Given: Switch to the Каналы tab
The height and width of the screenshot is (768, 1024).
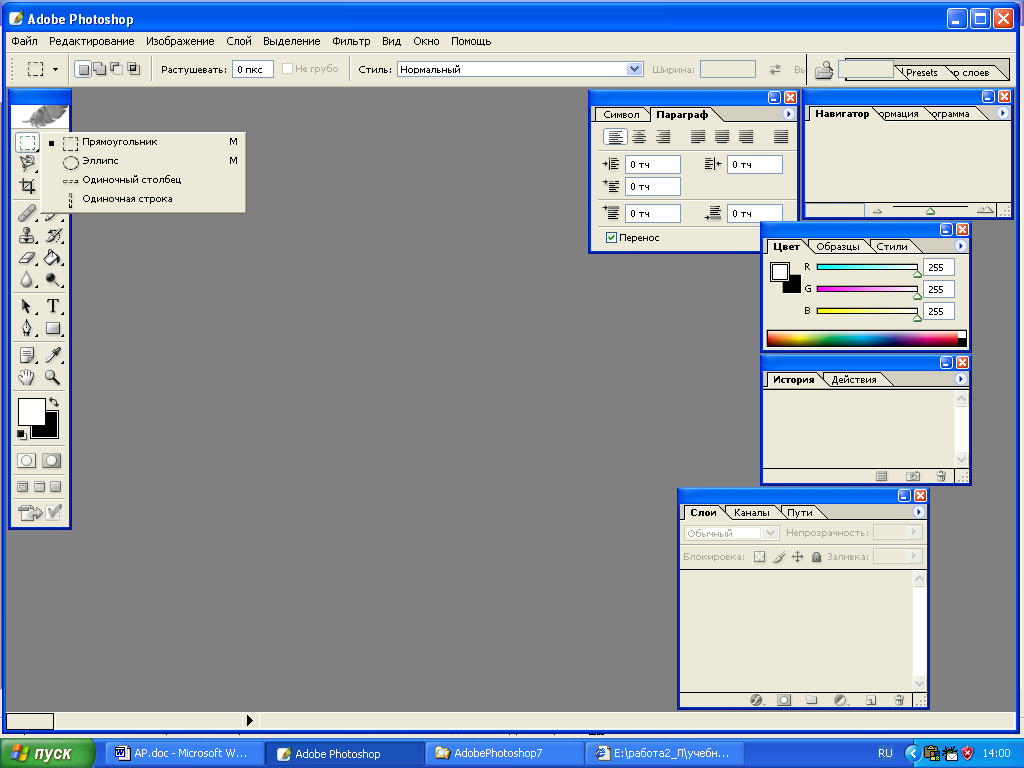Looking at the screenshot, I should (x=752, y=513).
